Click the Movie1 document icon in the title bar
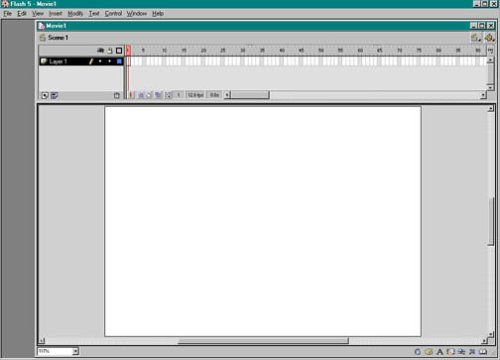500x360 pixels. click(x=41, y=26)
